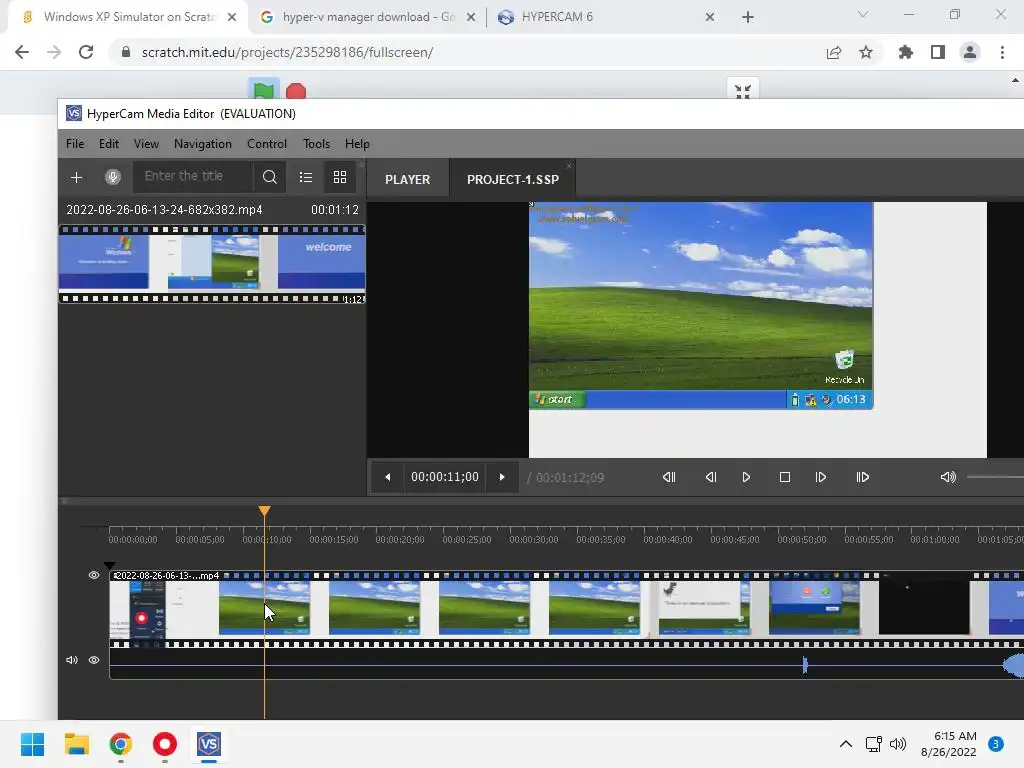1024x768 pixels.
Task: Mute the player volume speaker icon
Action: 948,477
